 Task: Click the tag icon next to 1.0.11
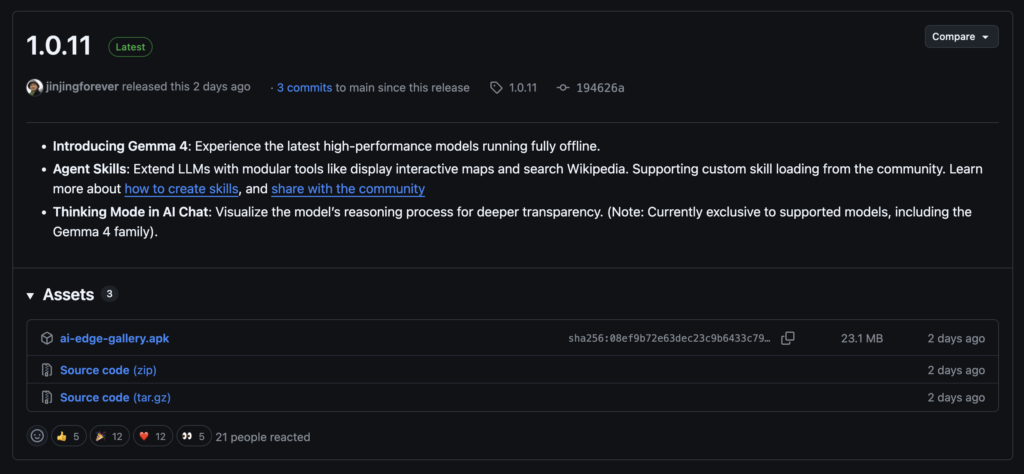496,88
